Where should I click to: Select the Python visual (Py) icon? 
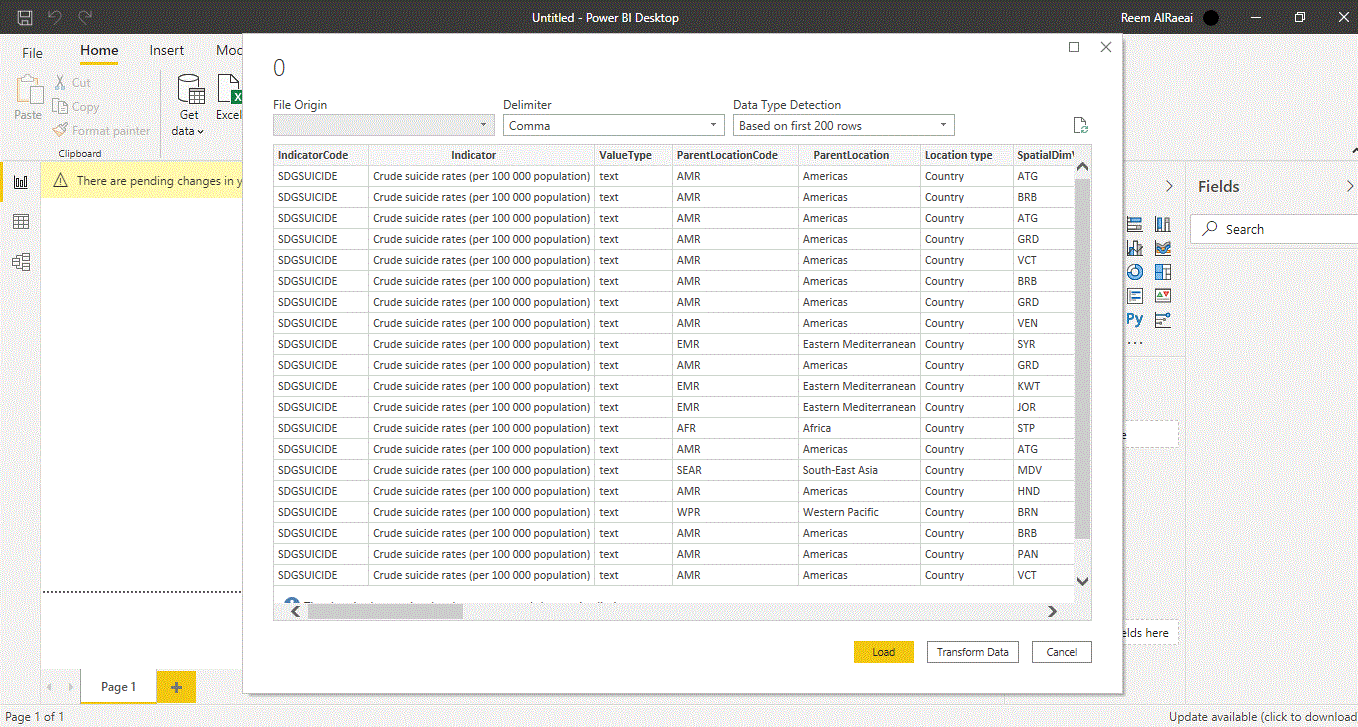pos(1135,320)
